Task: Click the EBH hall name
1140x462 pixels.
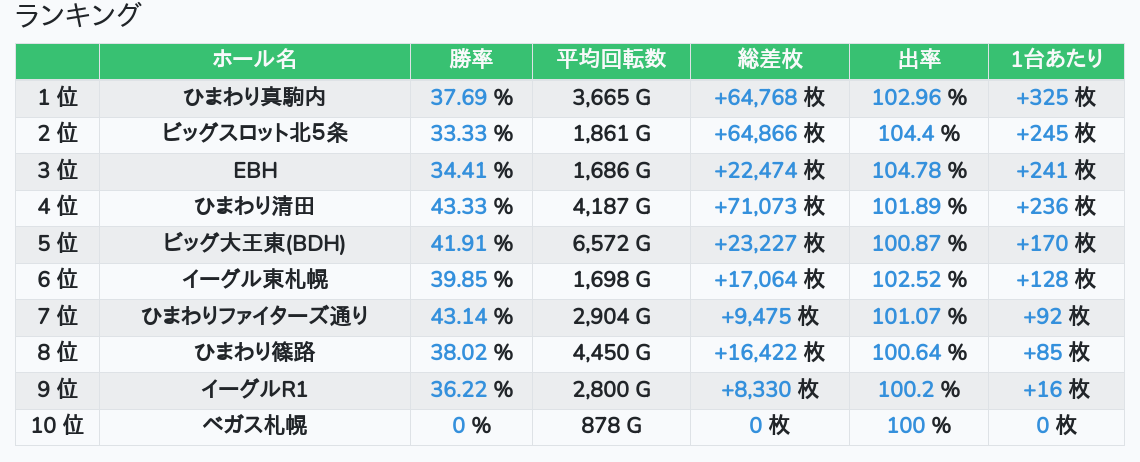Action: click(x=255, y=171)
